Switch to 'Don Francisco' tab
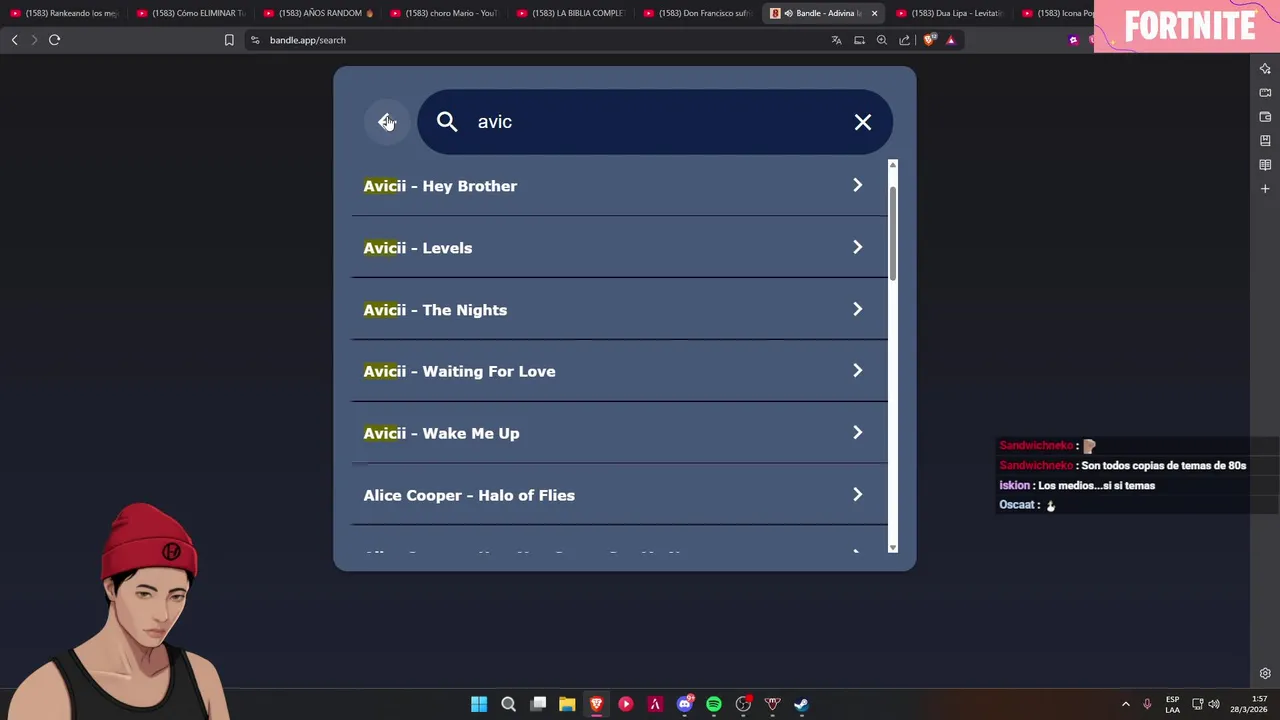The width and height of the screenshot is (1280, 720). coord(699,13)
